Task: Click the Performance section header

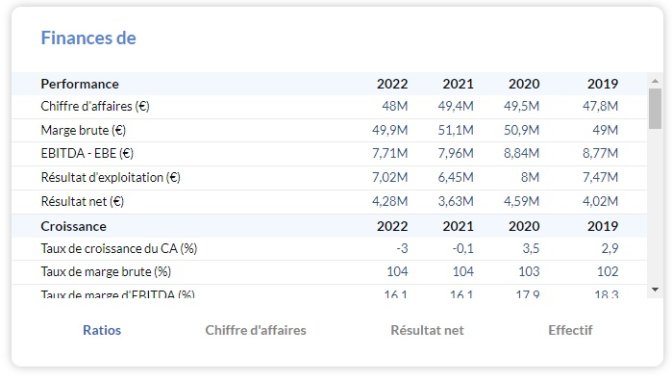Action: (x=80, y=84)
